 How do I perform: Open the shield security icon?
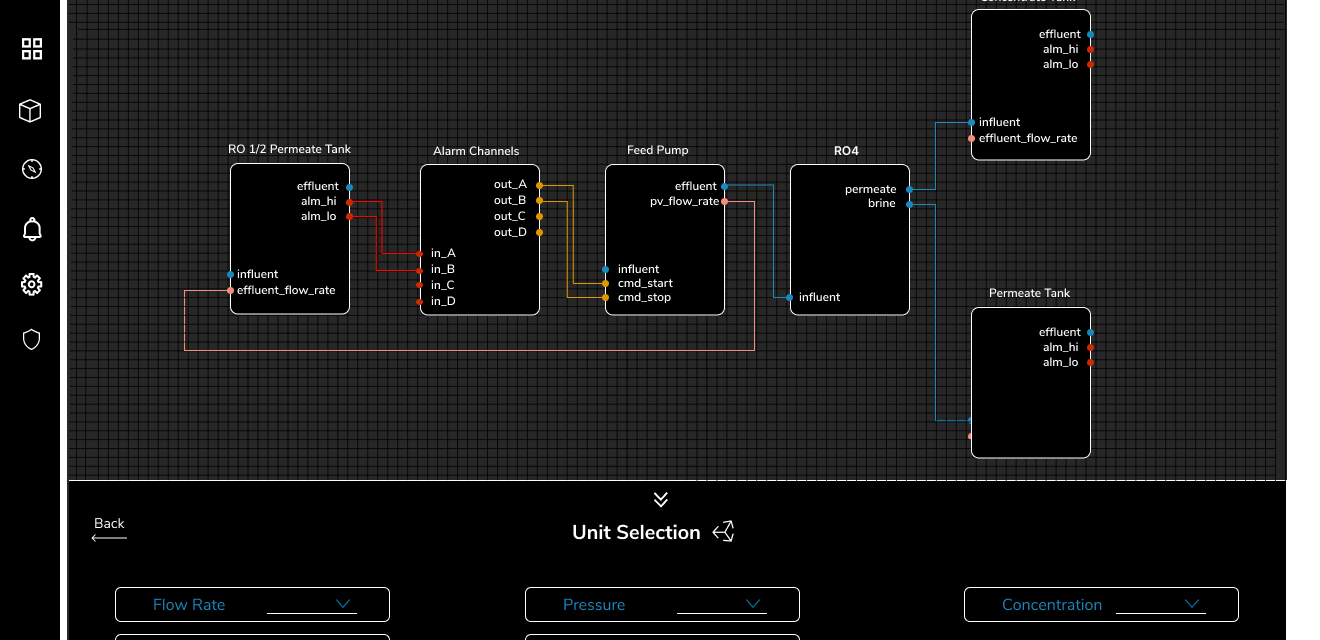coord(32,340)
